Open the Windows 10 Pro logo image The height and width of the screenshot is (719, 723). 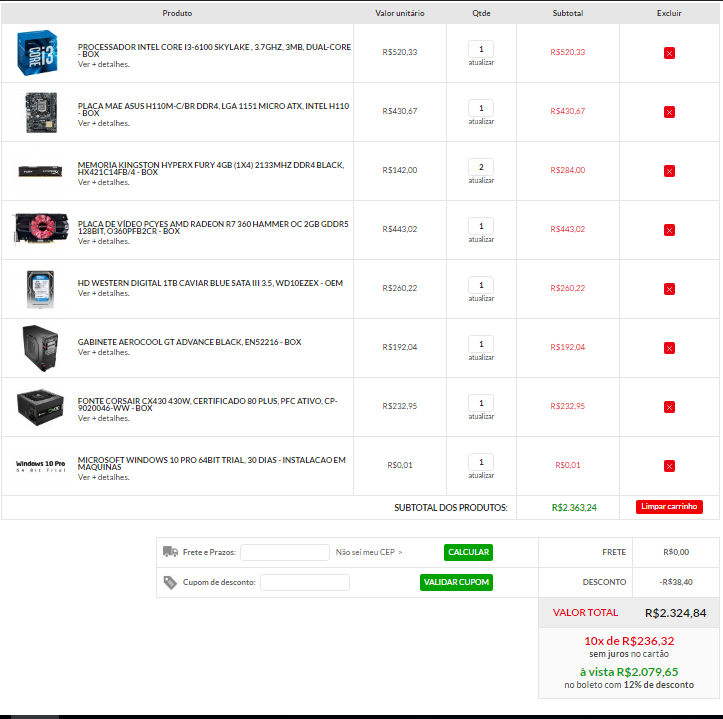point(41,466)
